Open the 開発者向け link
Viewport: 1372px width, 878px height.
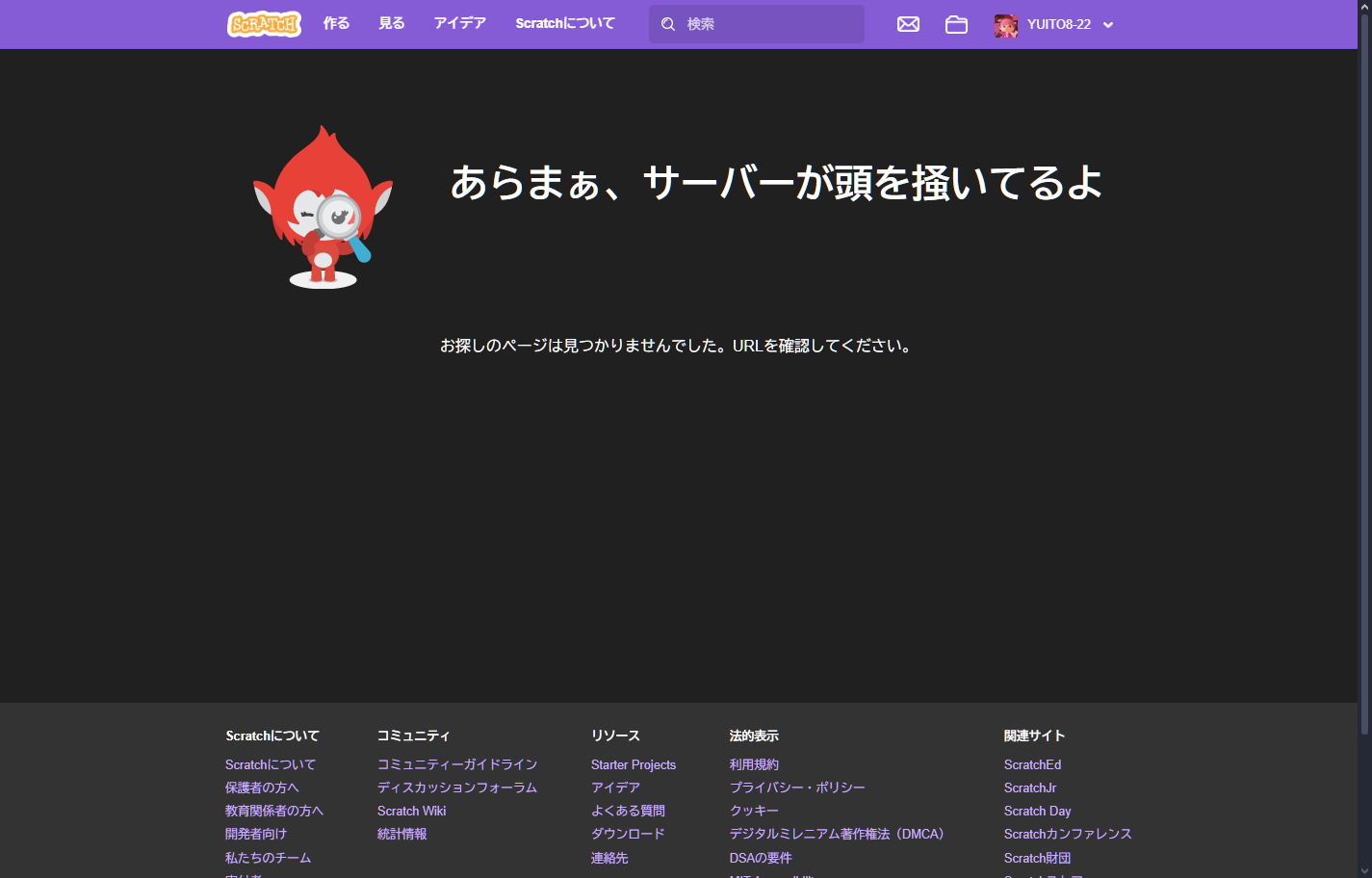coord(256,834)
